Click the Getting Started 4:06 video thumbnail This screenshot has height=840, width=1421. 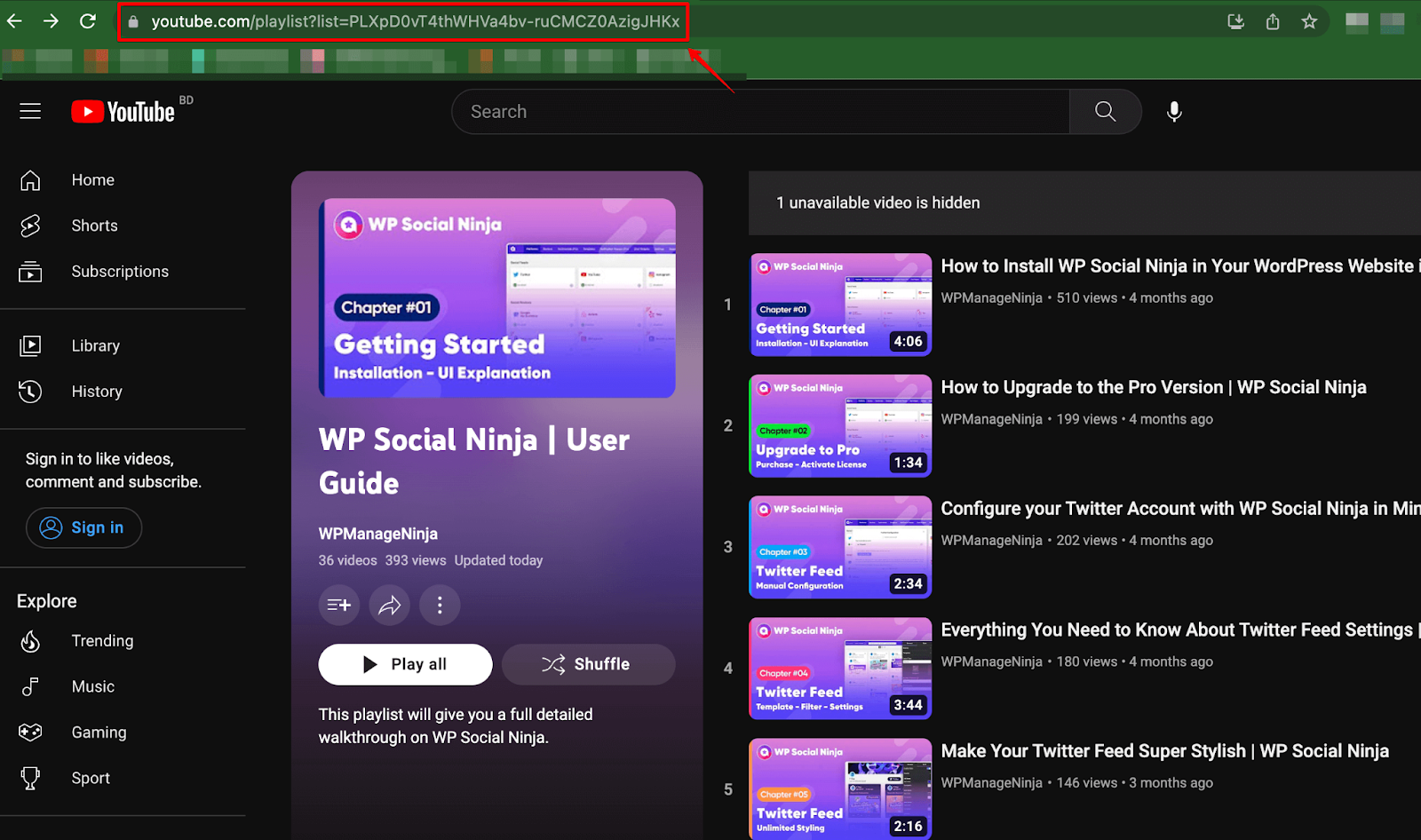click(x=840, y=305)
